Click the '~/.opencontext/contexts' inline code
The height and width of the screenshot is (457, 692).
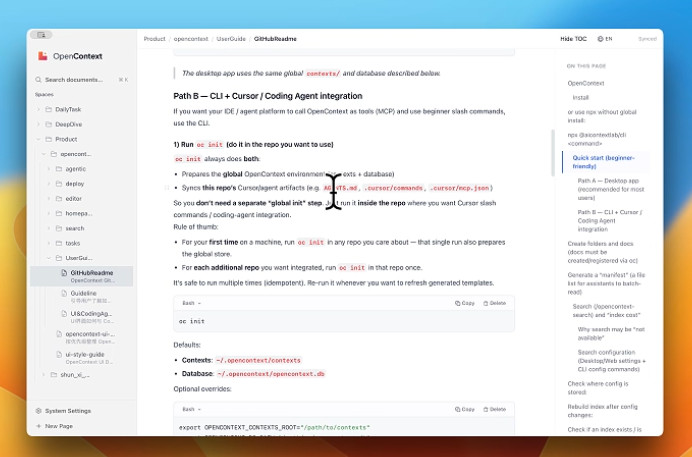(259, 360)
